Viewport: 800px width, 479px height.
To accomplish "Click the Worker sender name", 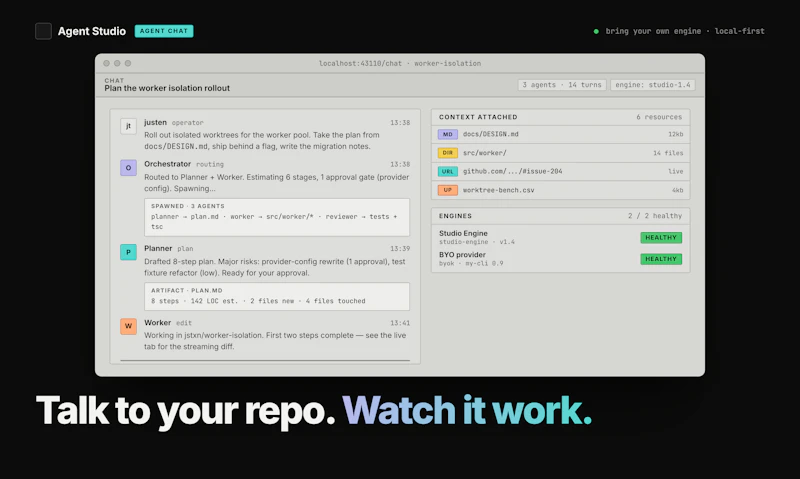I will [157, 322].
